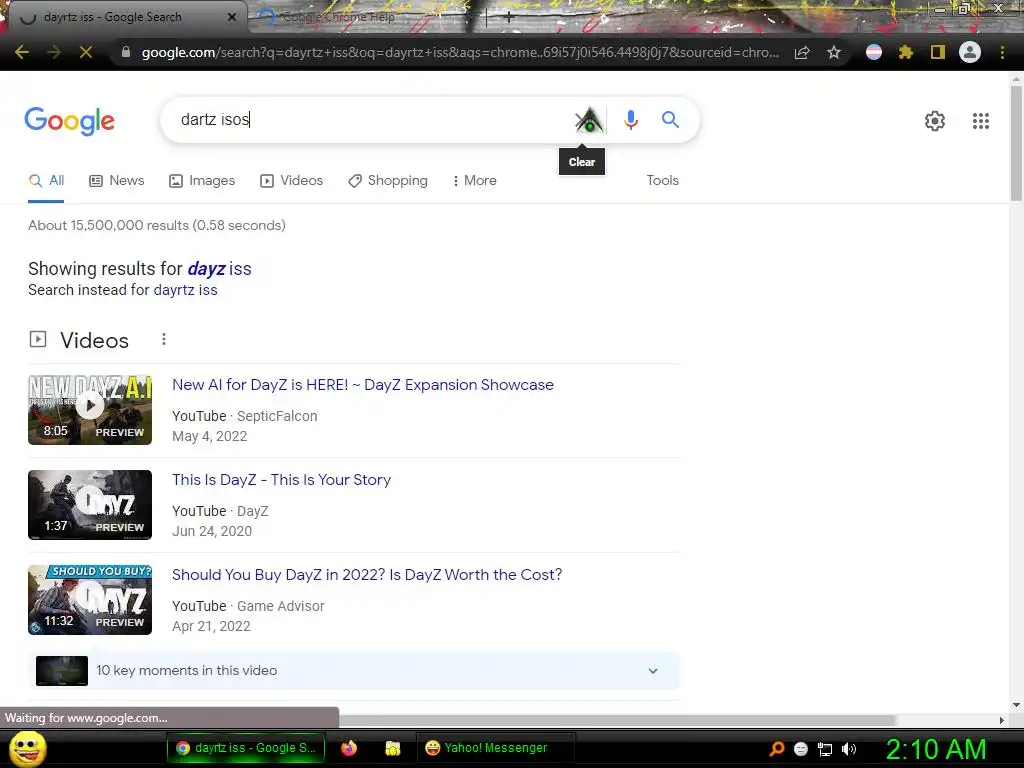Open the volume speaker tray icon

(849, 749)
